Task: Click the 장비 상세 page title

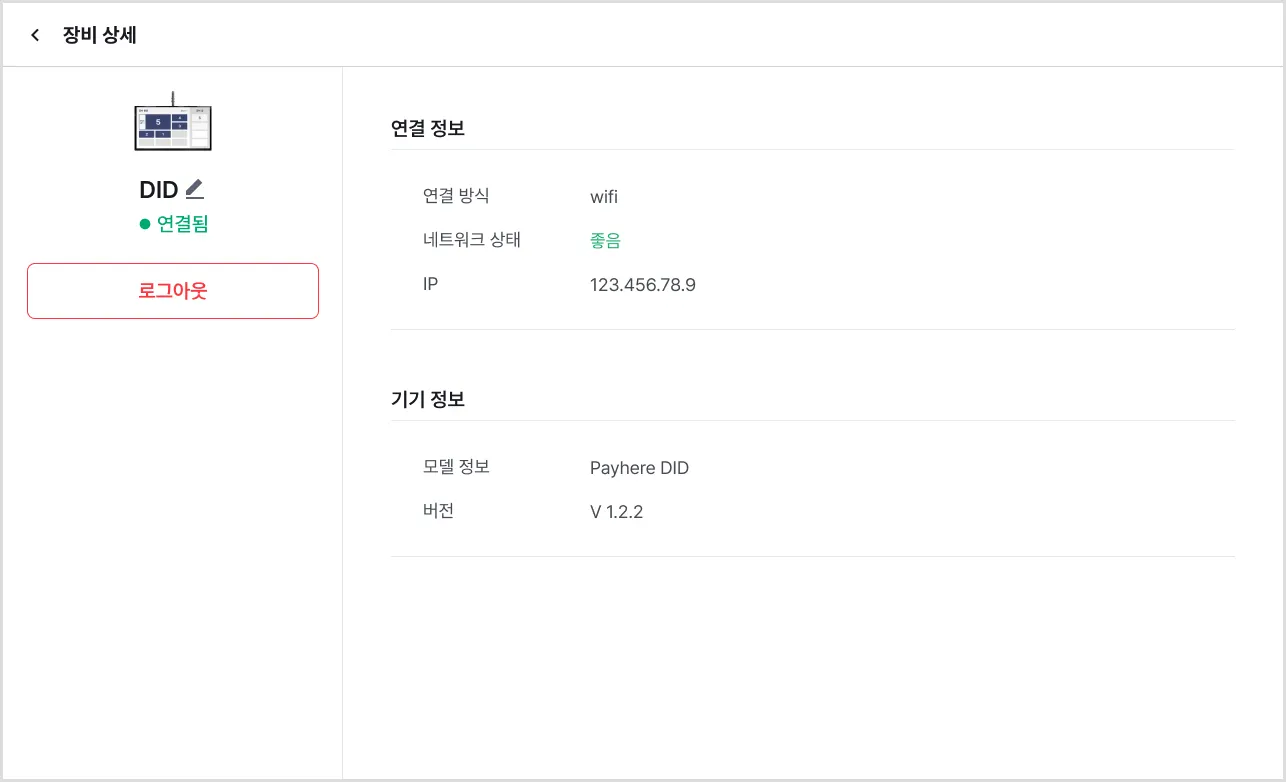Action: 100,36
